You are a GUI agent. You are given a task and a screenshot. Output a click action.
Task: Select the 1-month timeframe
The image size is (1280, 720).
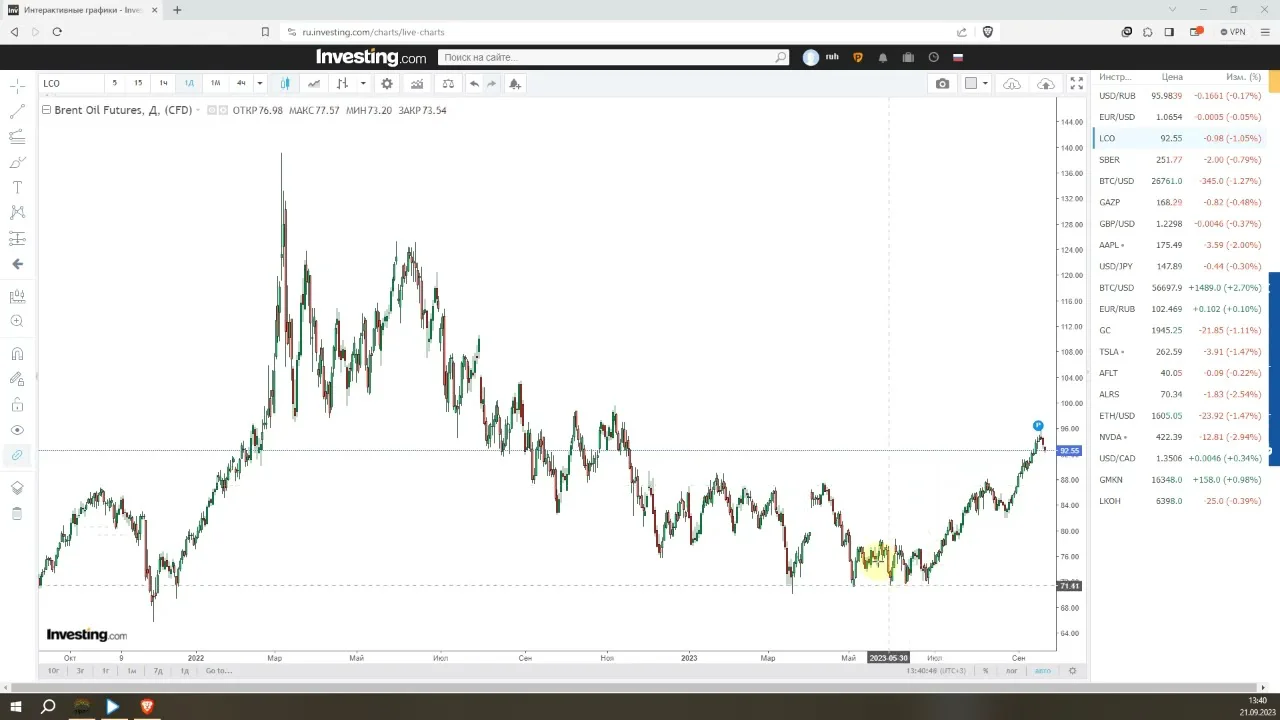[215, 84]
